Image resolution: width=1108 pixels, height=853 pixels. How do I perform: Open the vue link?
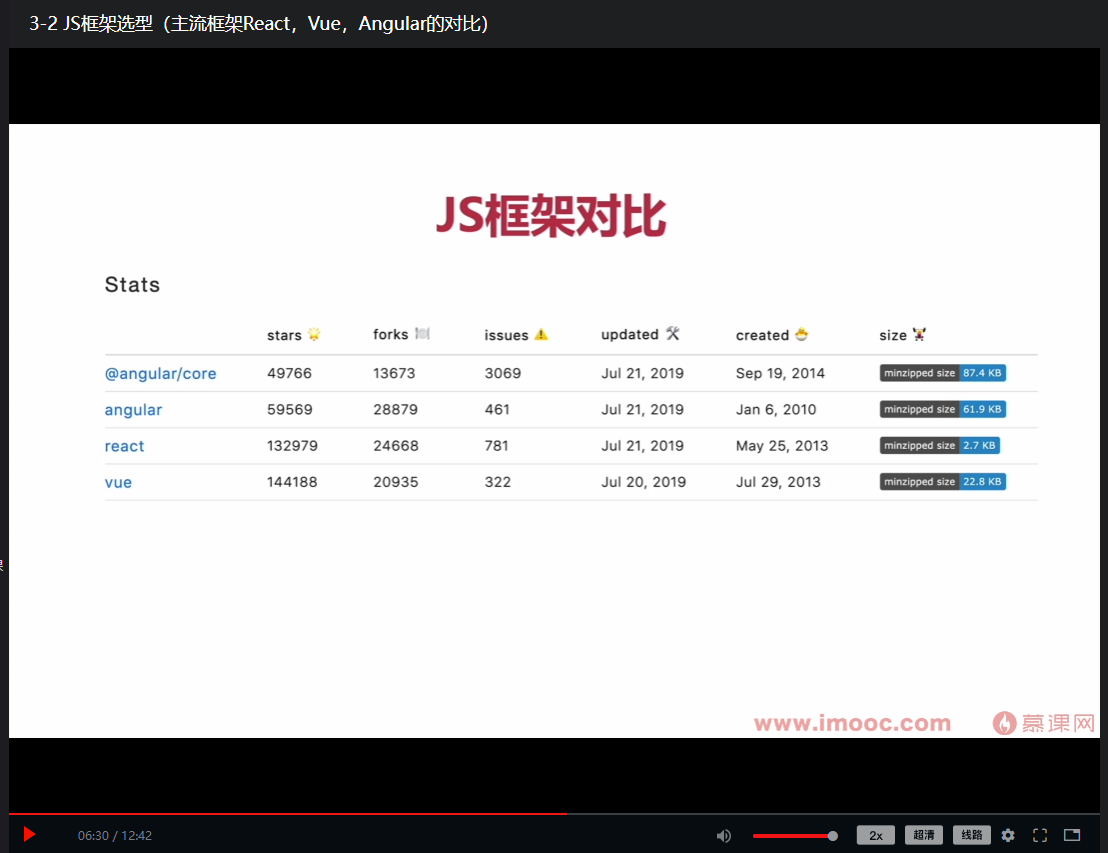coord(118,482)
